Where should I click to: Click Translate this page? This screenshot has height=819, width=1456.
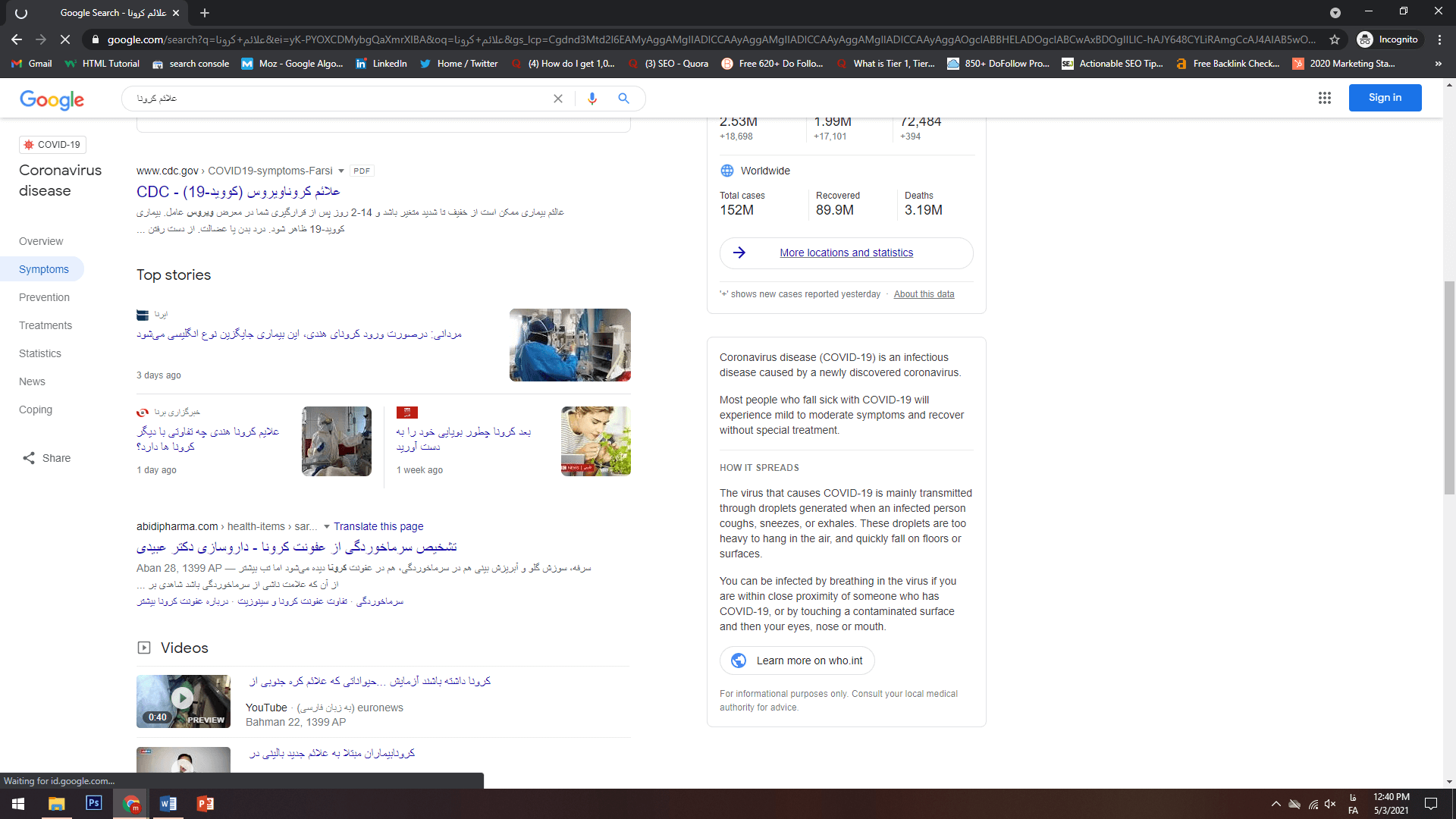[378, 526]
